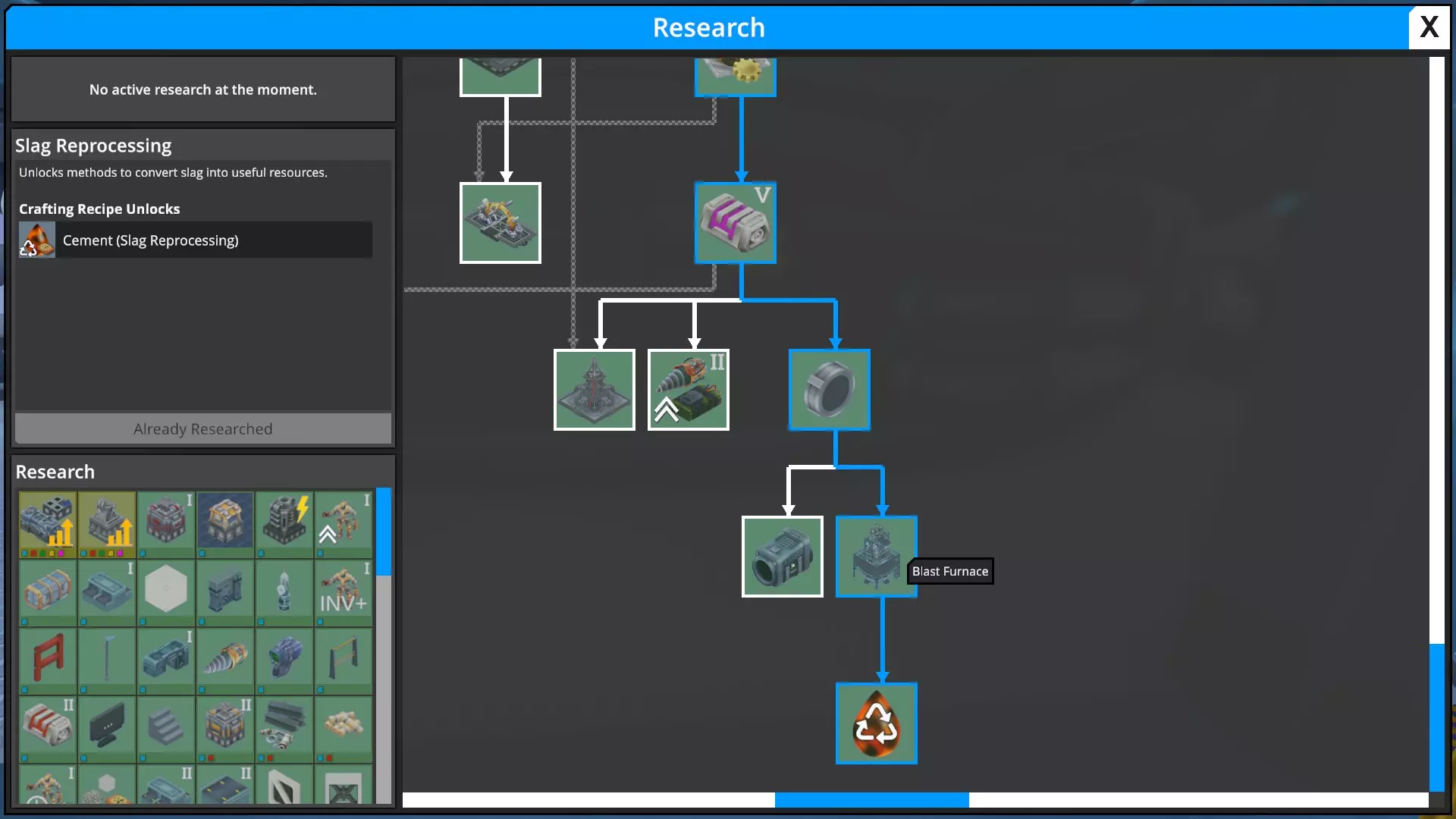Click the tower structure research node

[x=594, y=389]
